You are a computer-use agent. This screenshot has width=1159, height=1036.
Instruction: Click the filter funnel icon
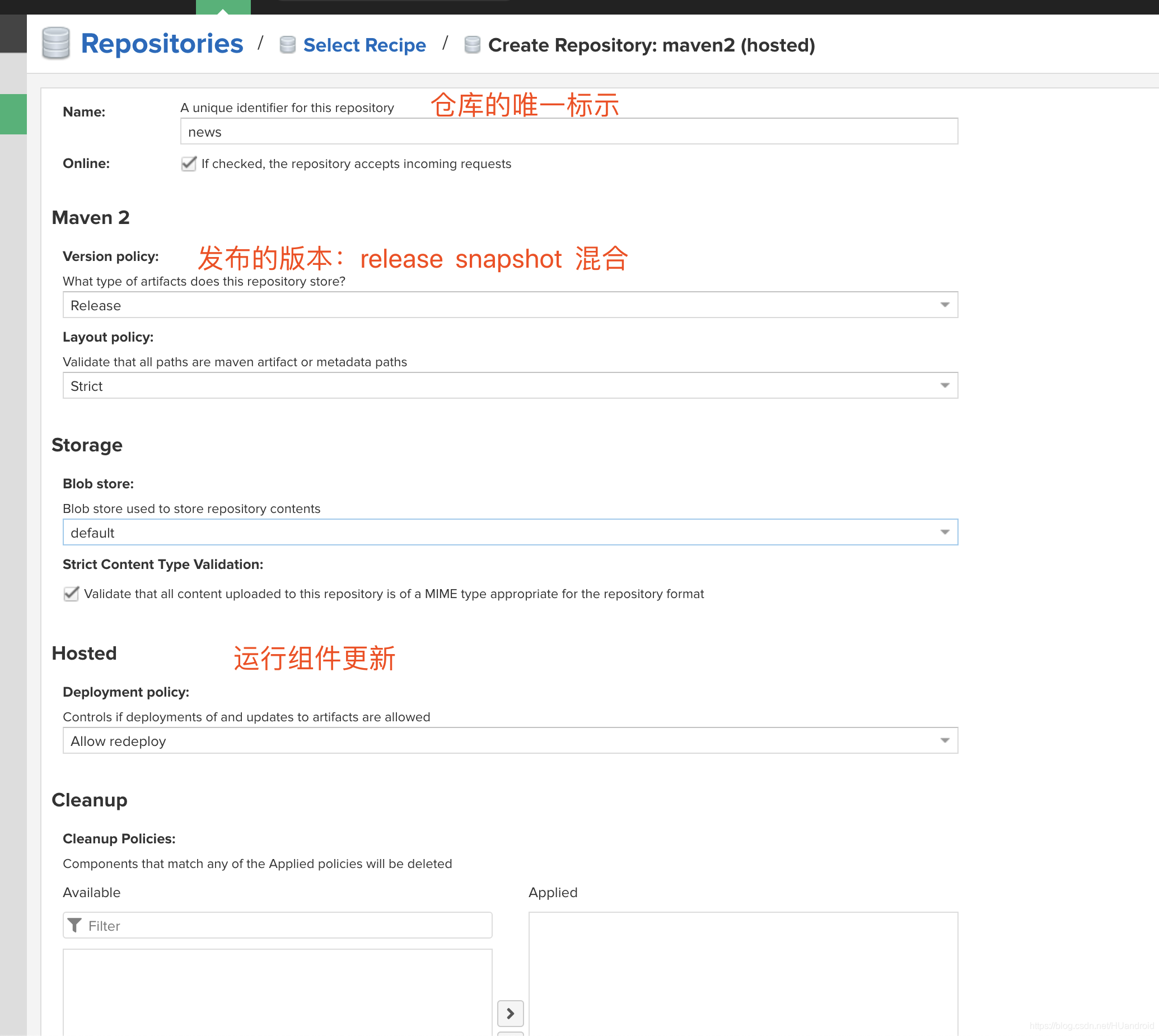pyautogui.click(x=74, y=925)
